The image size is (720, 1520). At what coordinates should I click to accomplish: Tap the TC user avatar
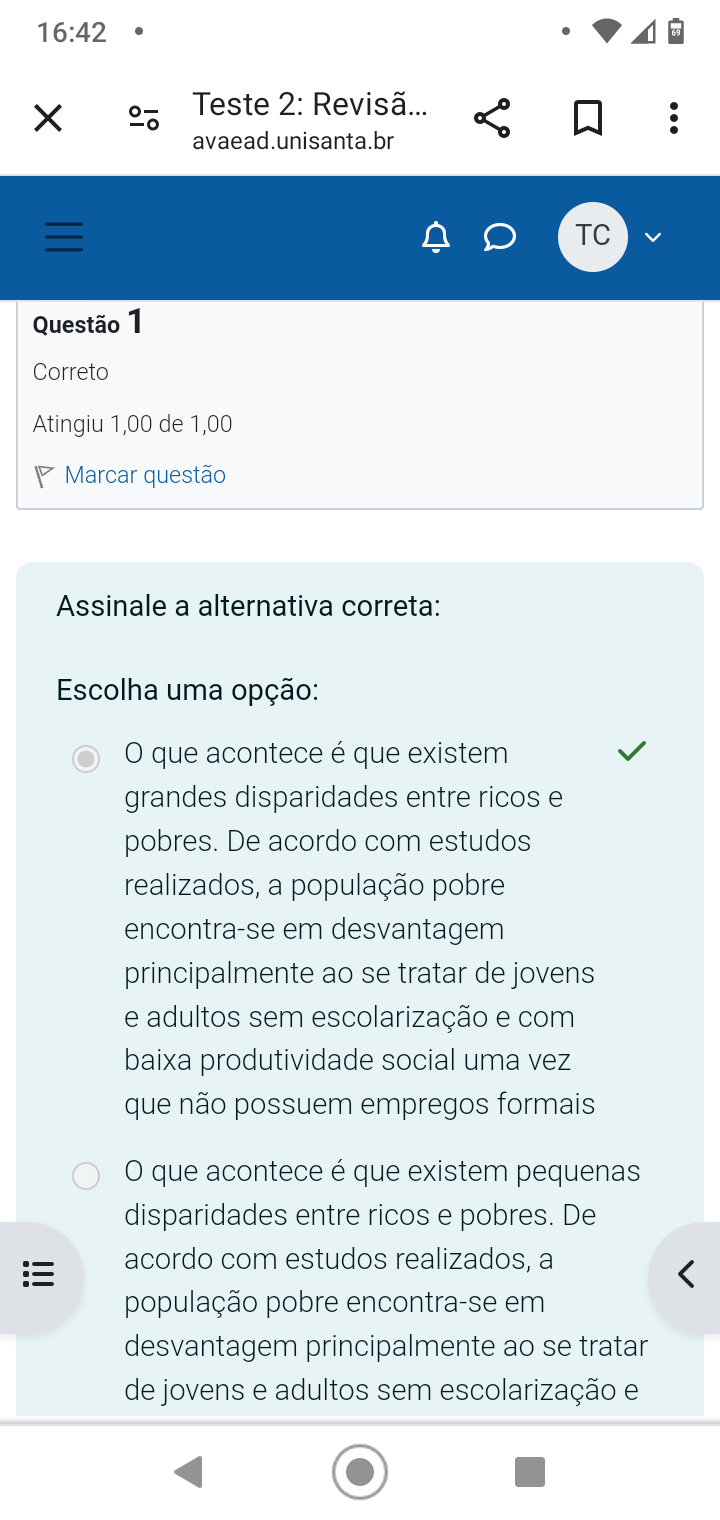592,237
